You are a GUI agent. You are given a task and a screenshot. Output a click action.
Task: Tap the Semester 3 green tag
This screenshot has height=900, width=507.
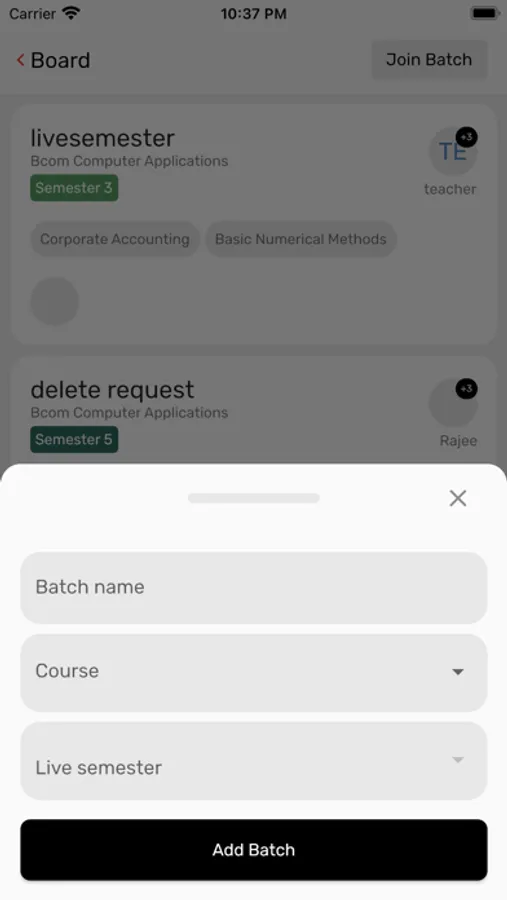point(74,188)
